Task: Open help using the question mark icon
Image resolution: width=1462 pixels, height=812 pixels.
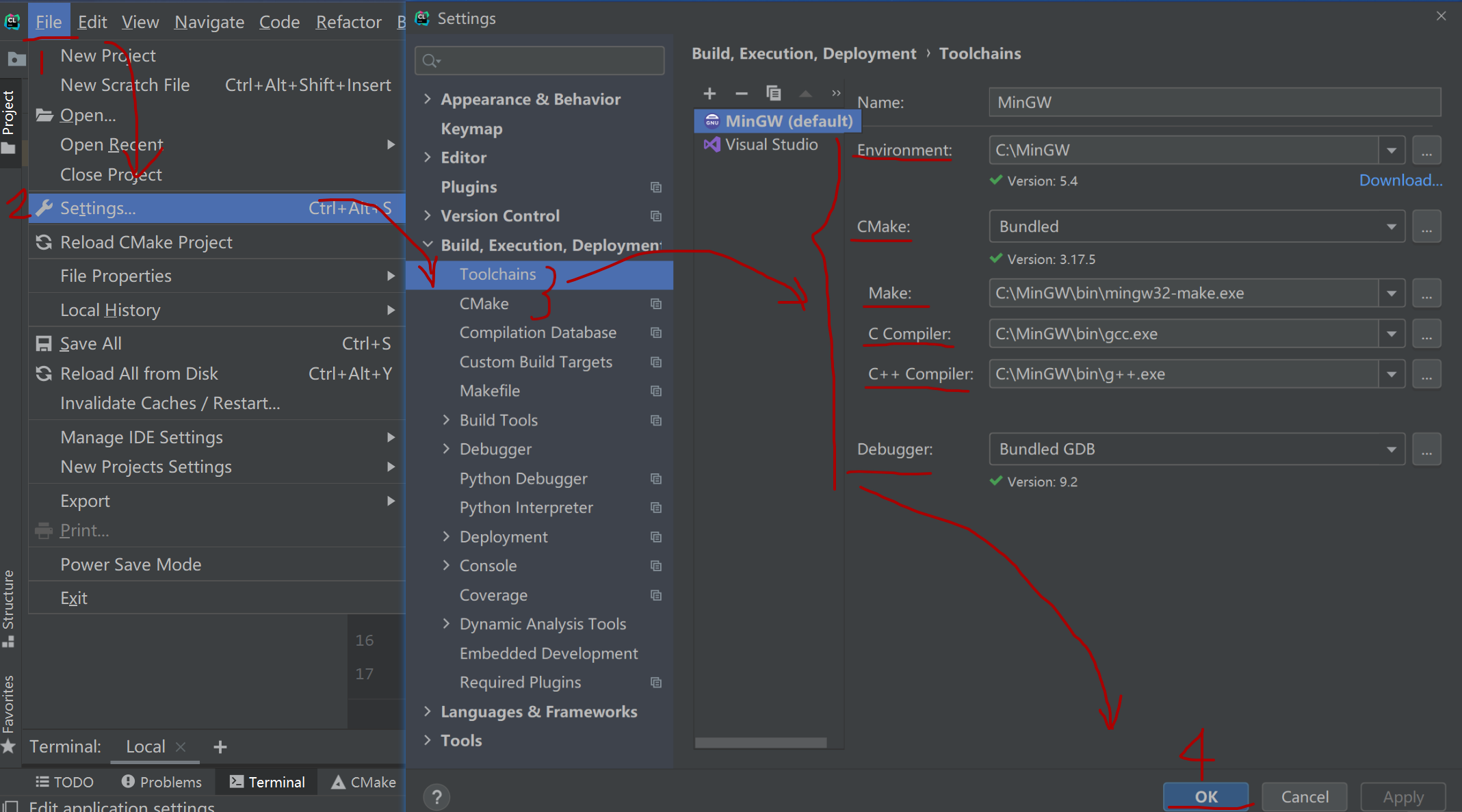Action: point(436,796)
